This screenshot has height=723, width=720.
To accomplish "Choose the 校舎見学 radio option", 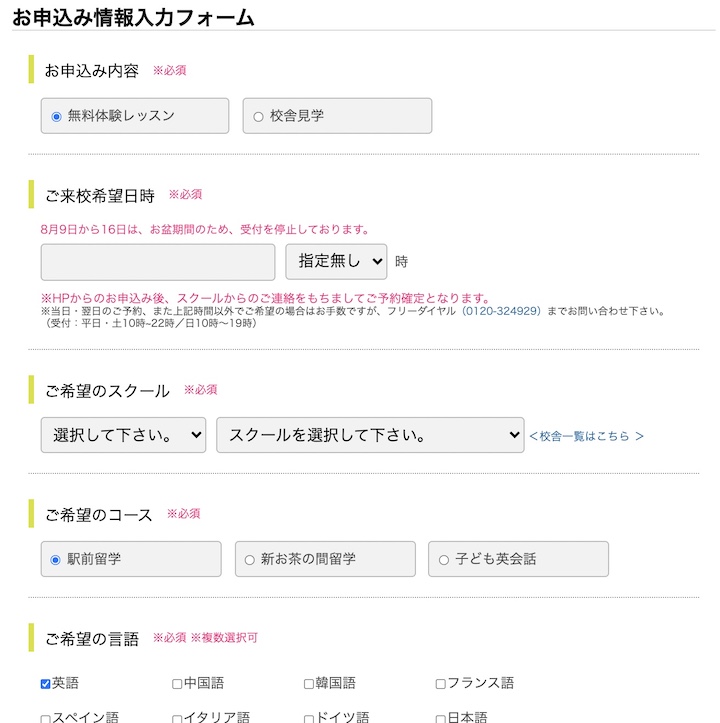I will coord(259,116).
